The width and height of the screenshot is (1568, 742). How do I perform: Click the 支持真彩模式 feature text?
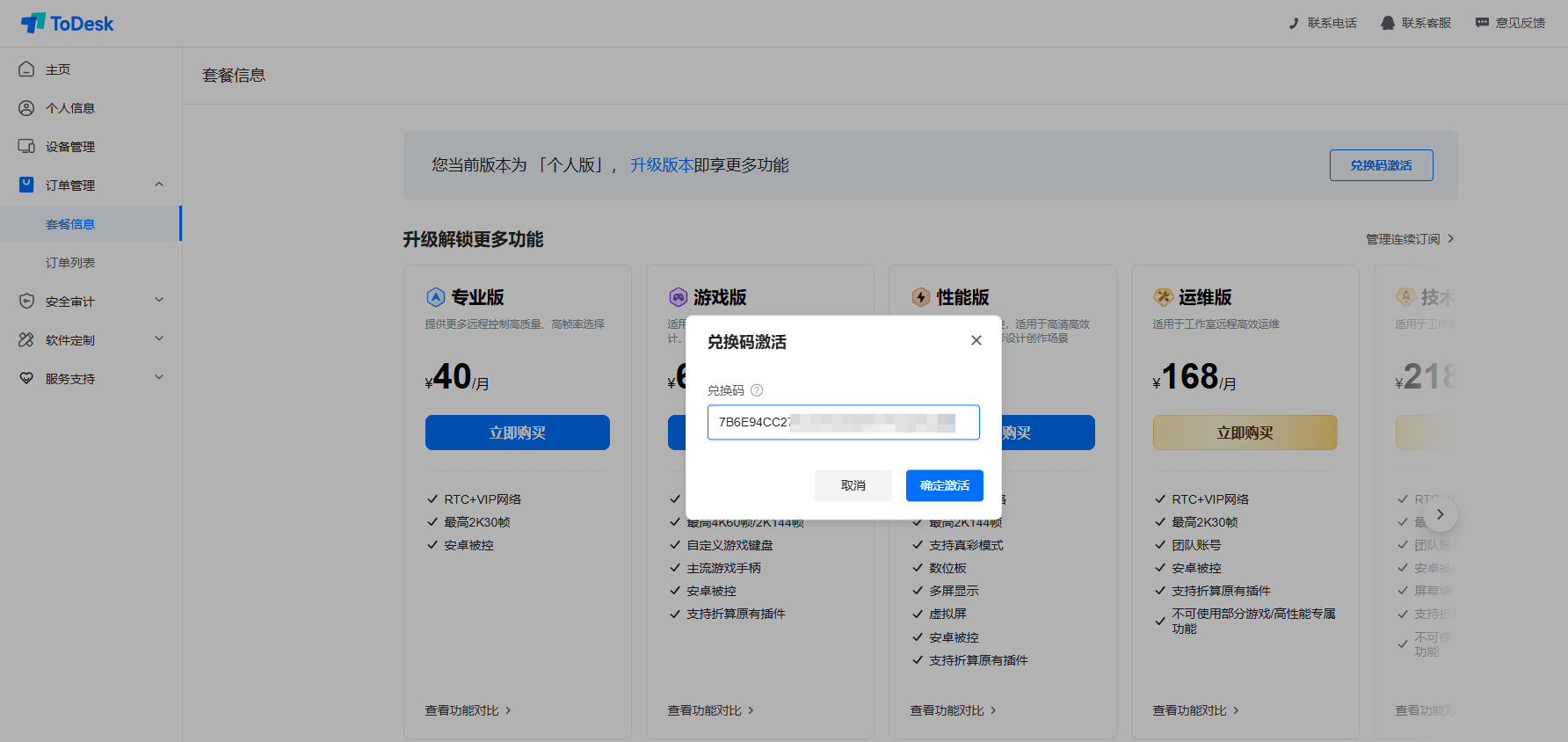click(966, 545)
